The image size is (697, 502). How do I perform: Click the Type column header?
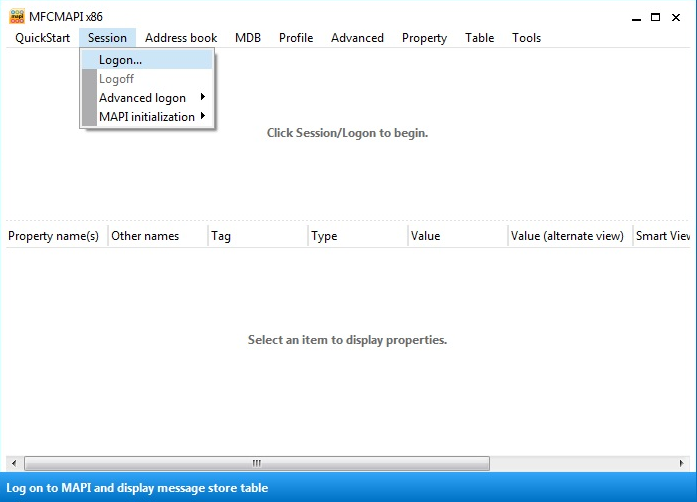358,236
